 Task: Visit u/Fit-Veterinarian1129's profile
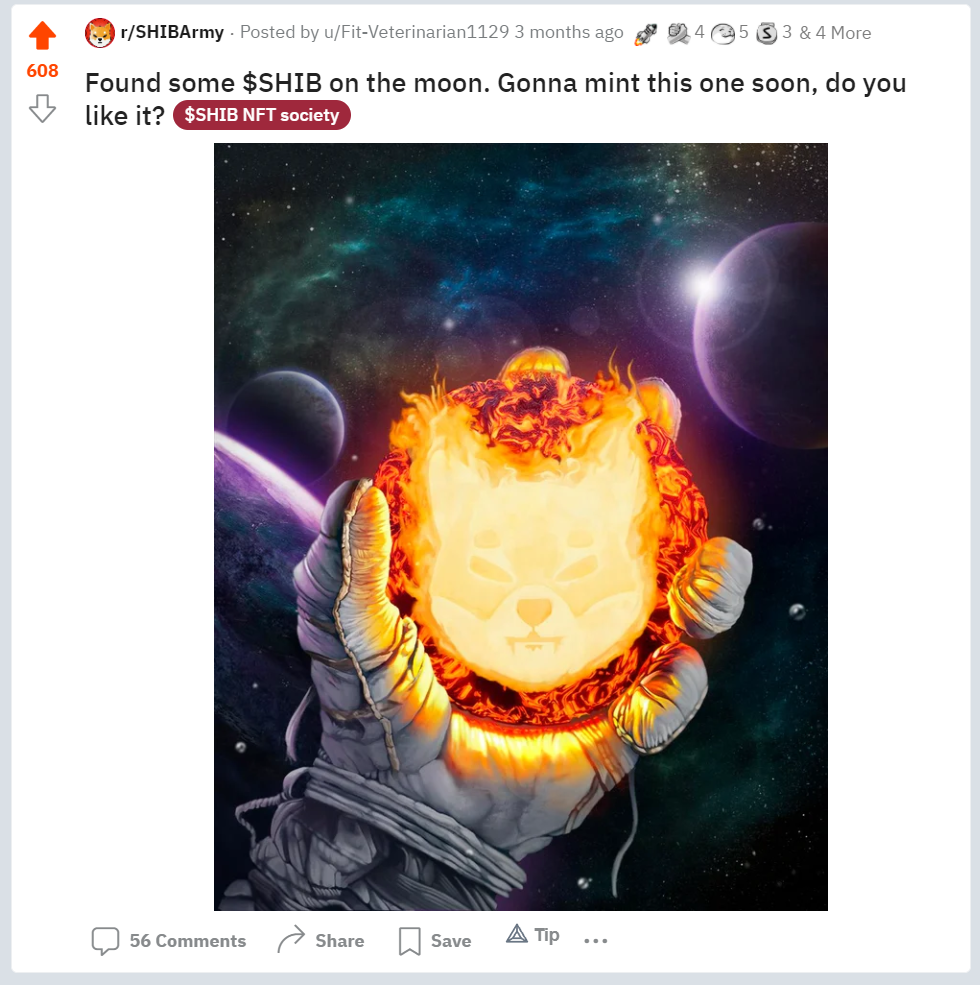[x=416, y=32]
